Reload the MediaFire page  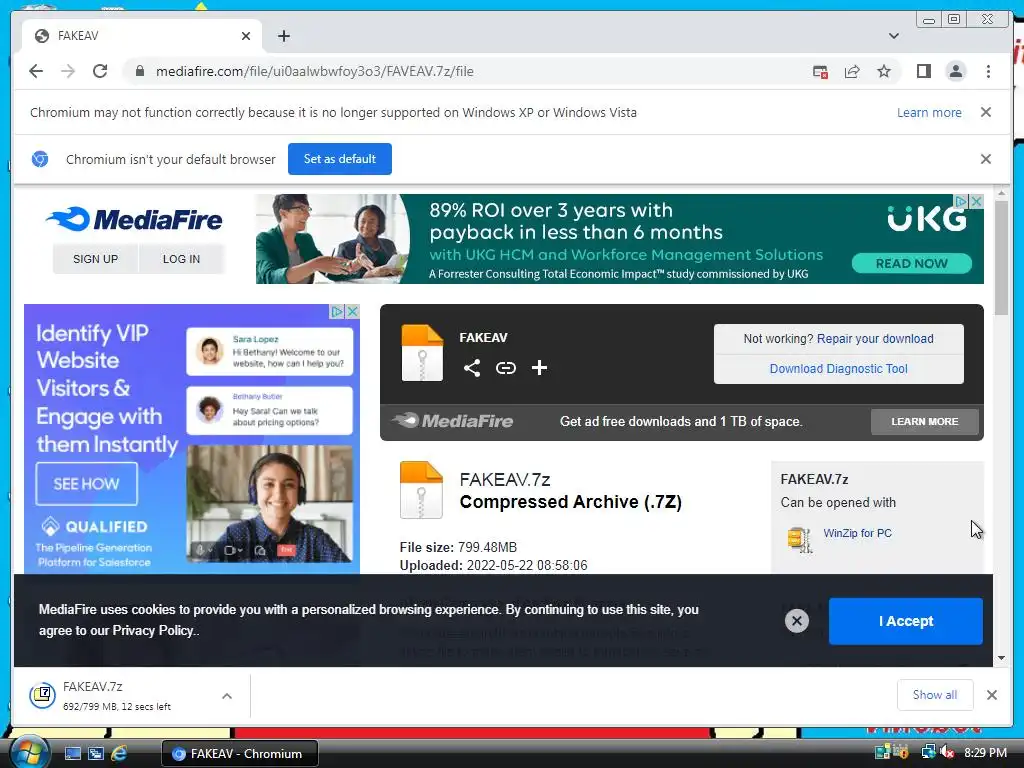click(100, 71)
